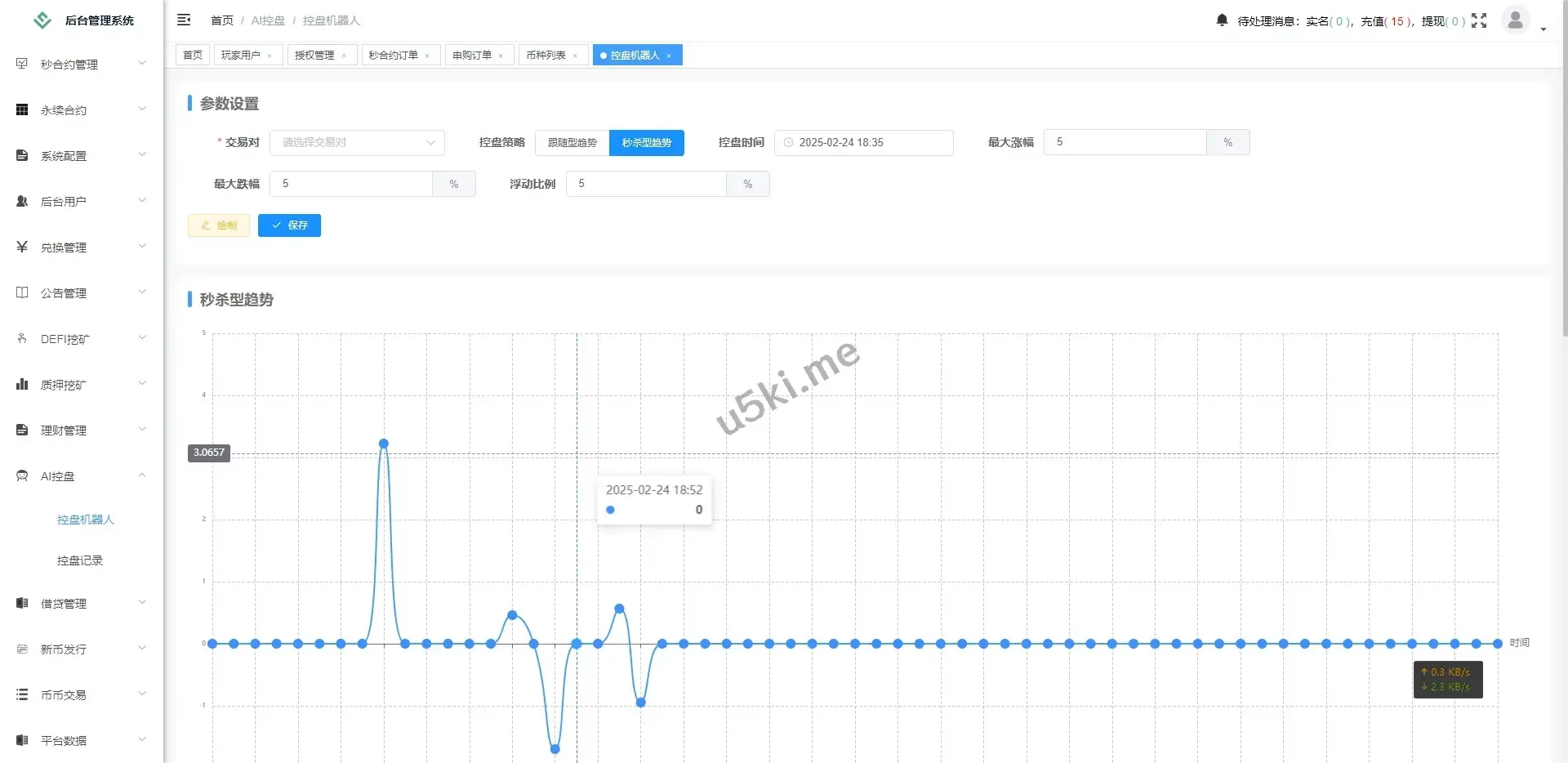Screen dimensions: 1568x763
Task: Collapse the AI控盘 sidebar menu
Action: click(x=80, y=475)
